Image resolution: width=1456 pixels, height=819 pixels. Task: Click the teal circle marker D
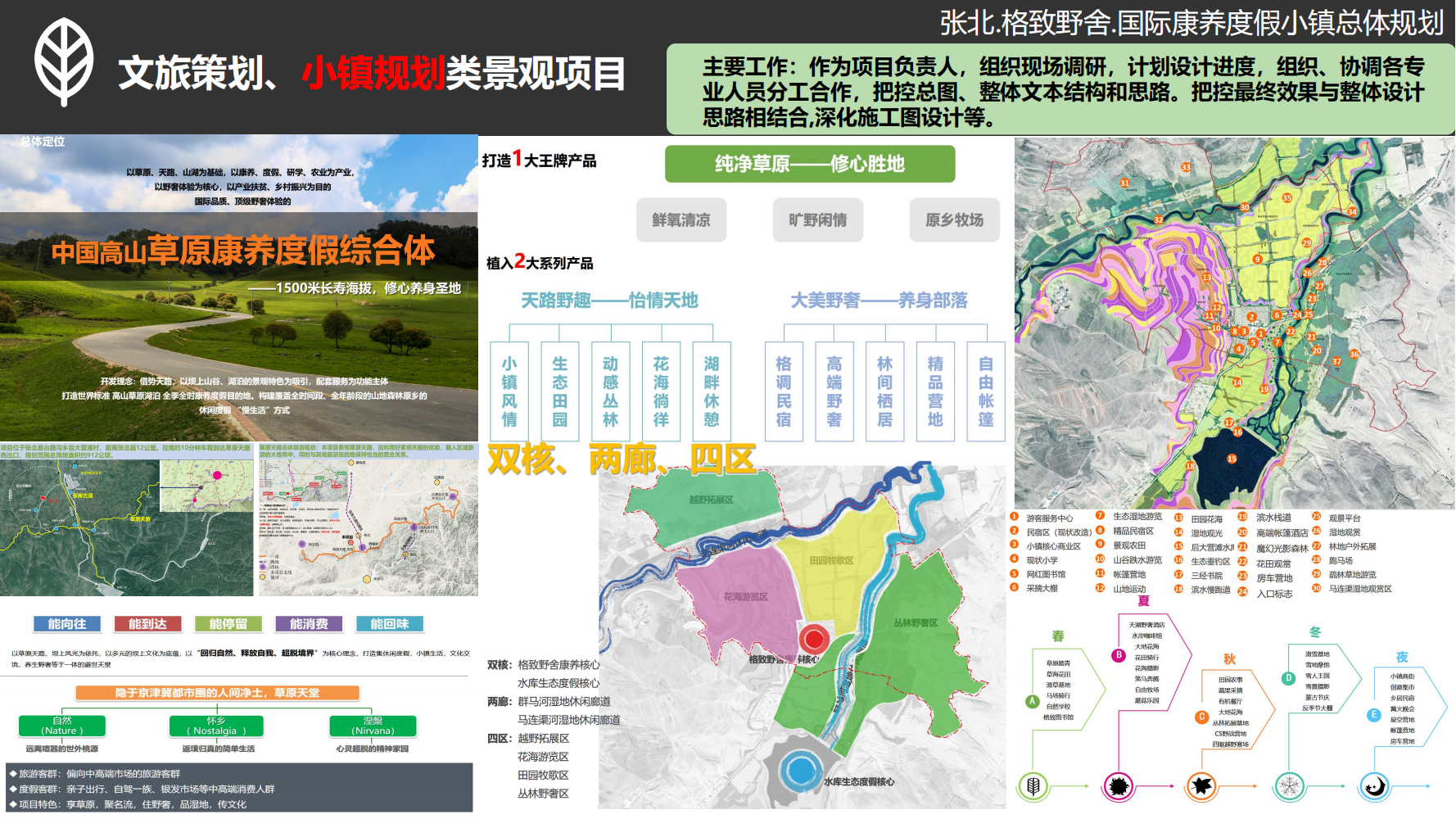(x=1288, y=678)
